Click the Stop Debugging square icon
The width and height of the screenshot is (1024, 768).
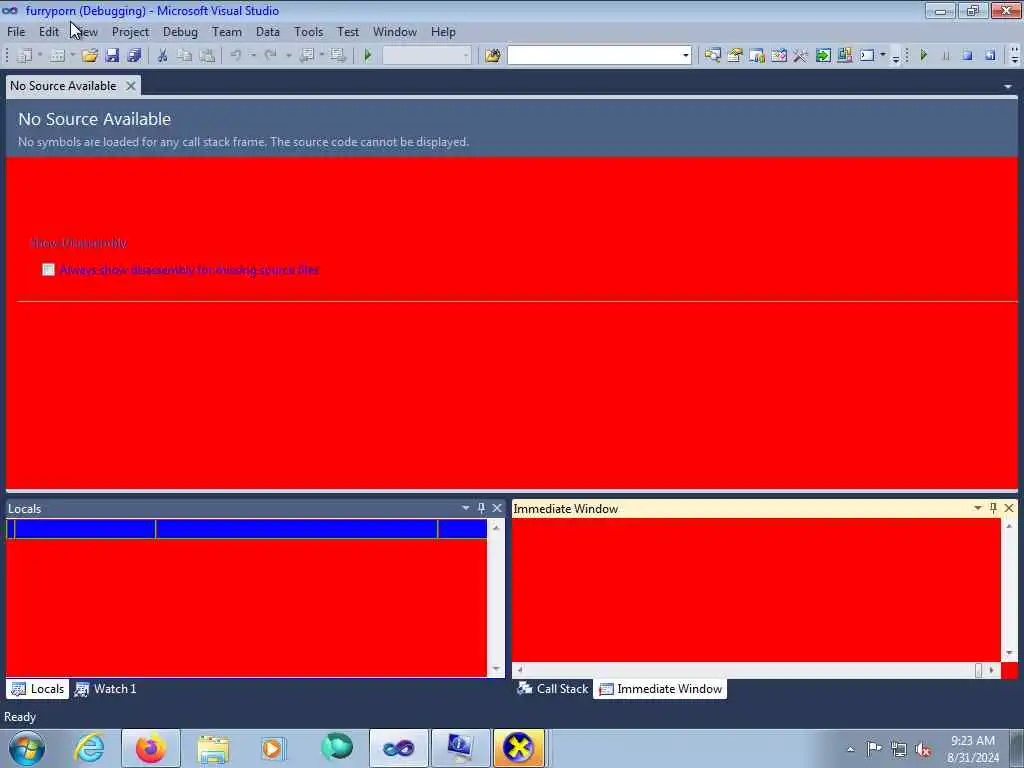(968, 56)
